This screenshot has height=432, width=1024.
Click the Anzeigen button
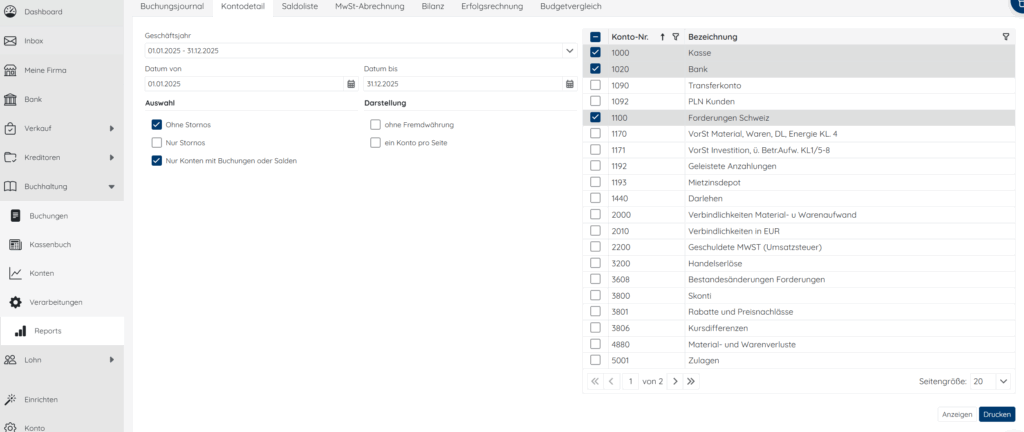click(957, 414)
